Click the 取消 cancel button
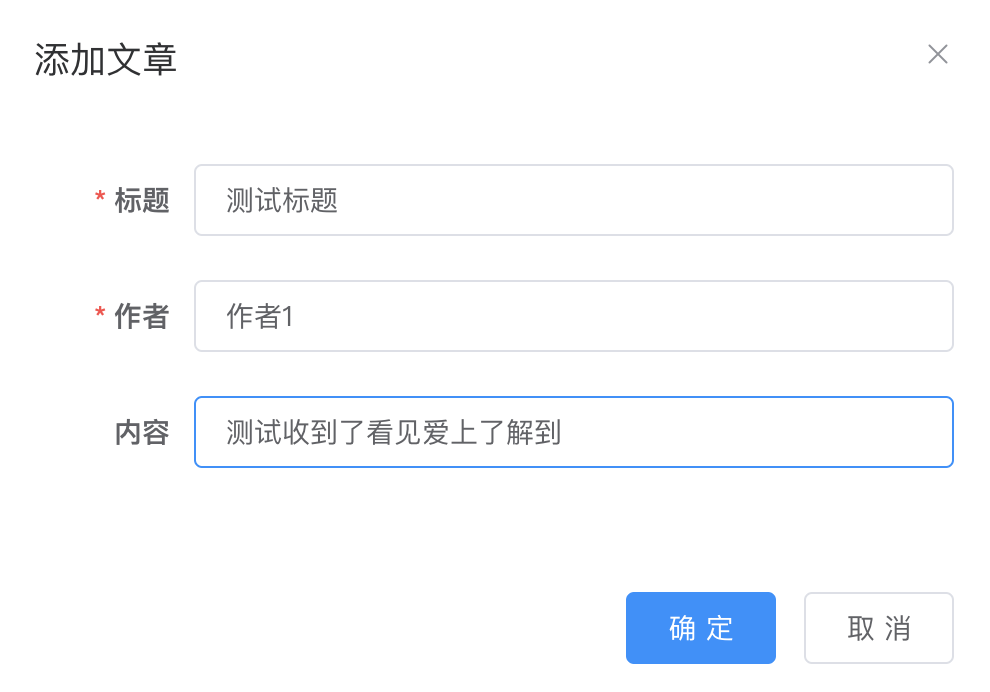The height and width of the screenshot is (692, 990). click(x=878, y=627)
